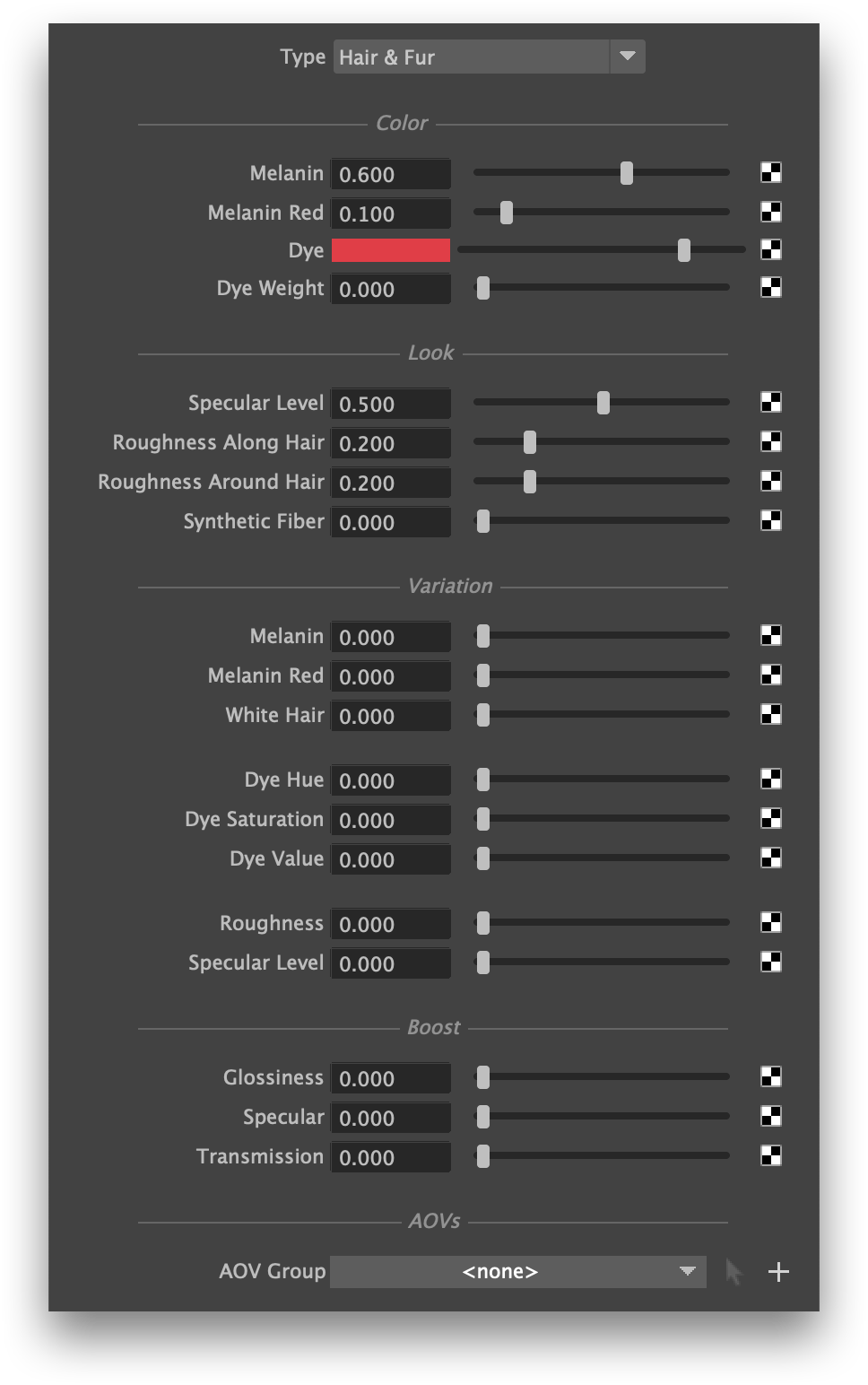Click the plus icon to add AOV group
The width and height of the screenshot is (868, 1385).
tap(778, 1271)
